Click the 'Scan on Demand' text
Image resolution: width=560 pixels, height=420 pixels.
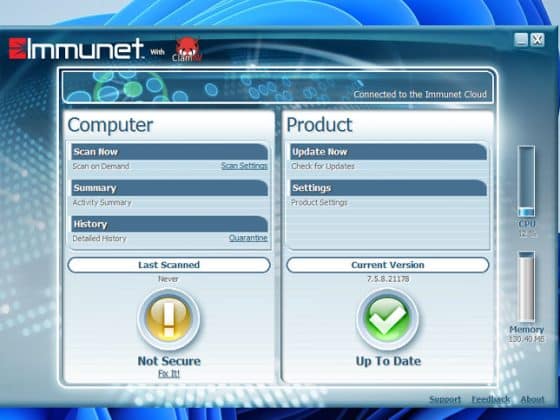click(101, 166)
